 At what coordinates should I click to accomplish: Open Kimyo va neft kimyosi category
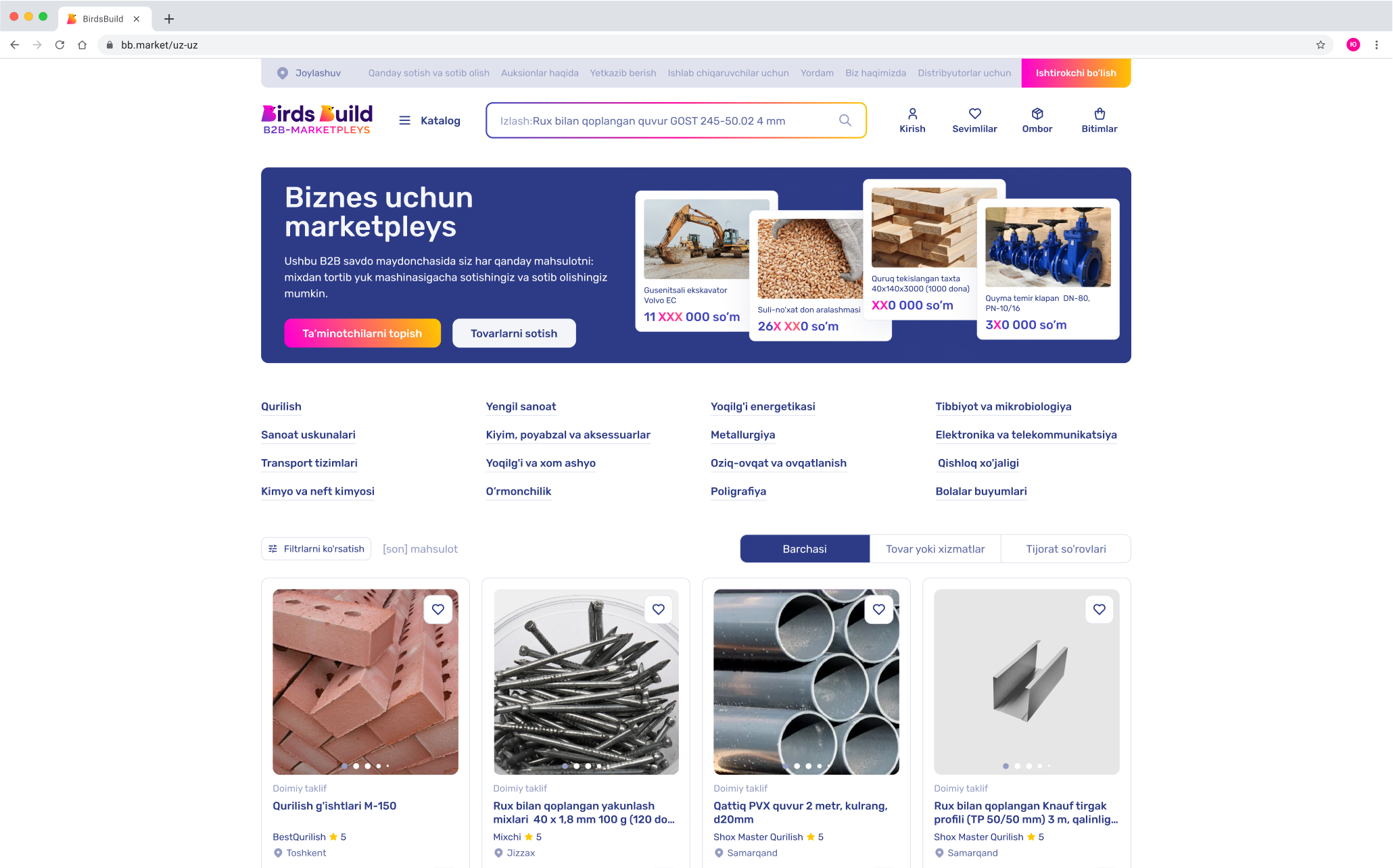click(318, 491)
